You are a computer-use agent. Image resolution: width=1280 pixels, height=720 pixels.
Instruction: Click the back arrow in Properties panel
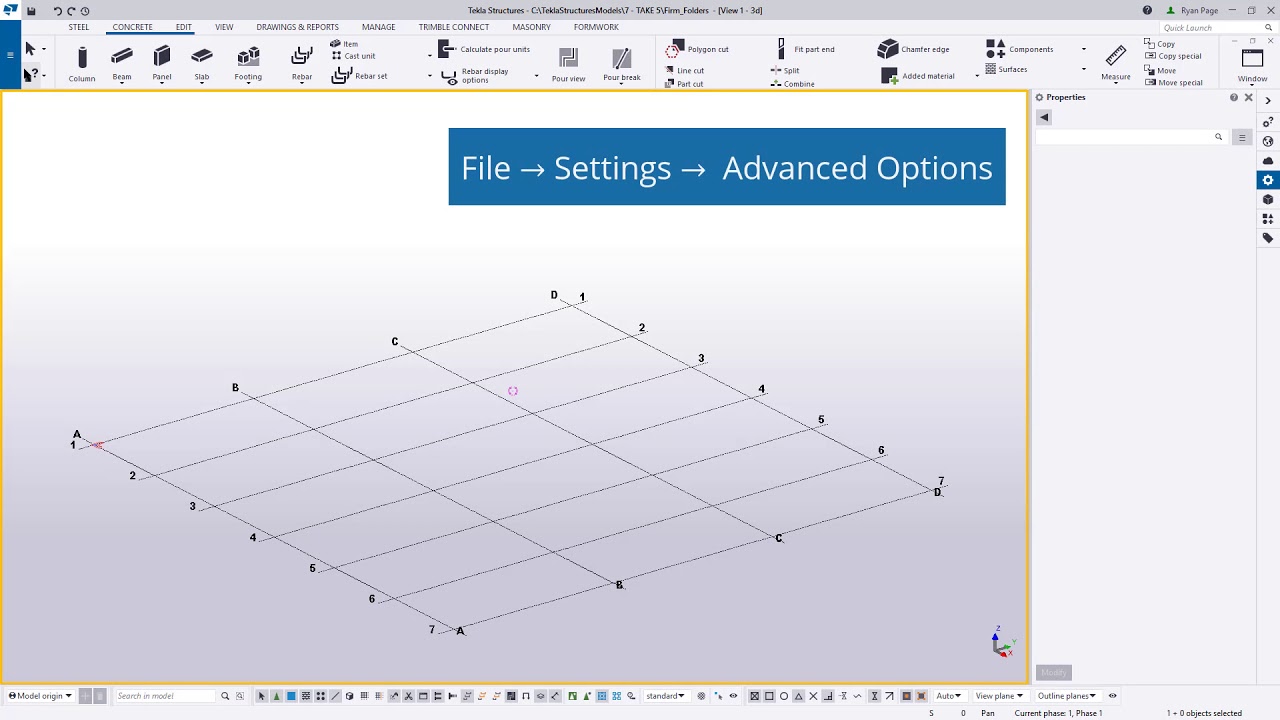click(1044, 117)
